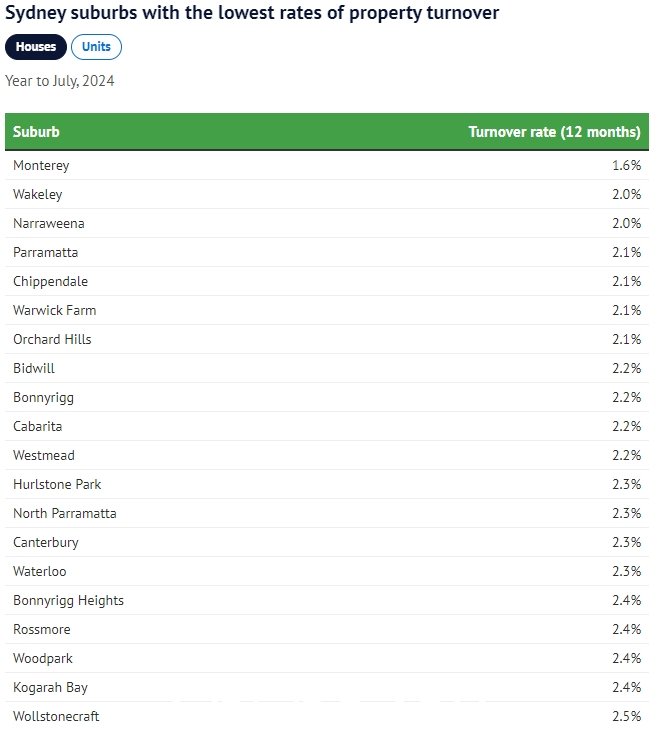Screen dimensions: 657x739
Task: Click the Narraweena row
Action: 327,223
